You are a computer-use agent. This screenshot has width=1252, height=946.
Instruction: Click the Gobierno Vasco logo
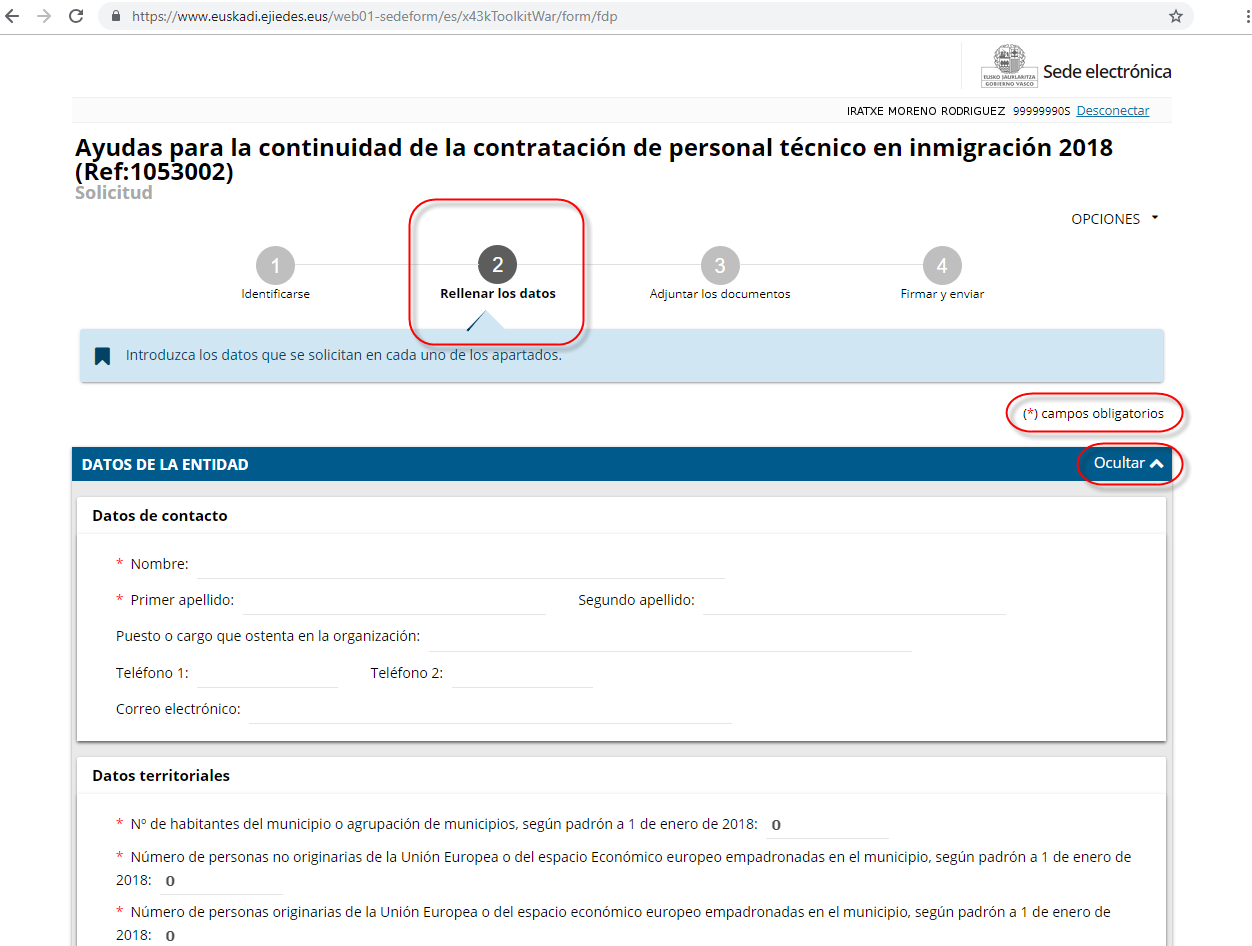pyautogui.click(x=1008, y=68)
